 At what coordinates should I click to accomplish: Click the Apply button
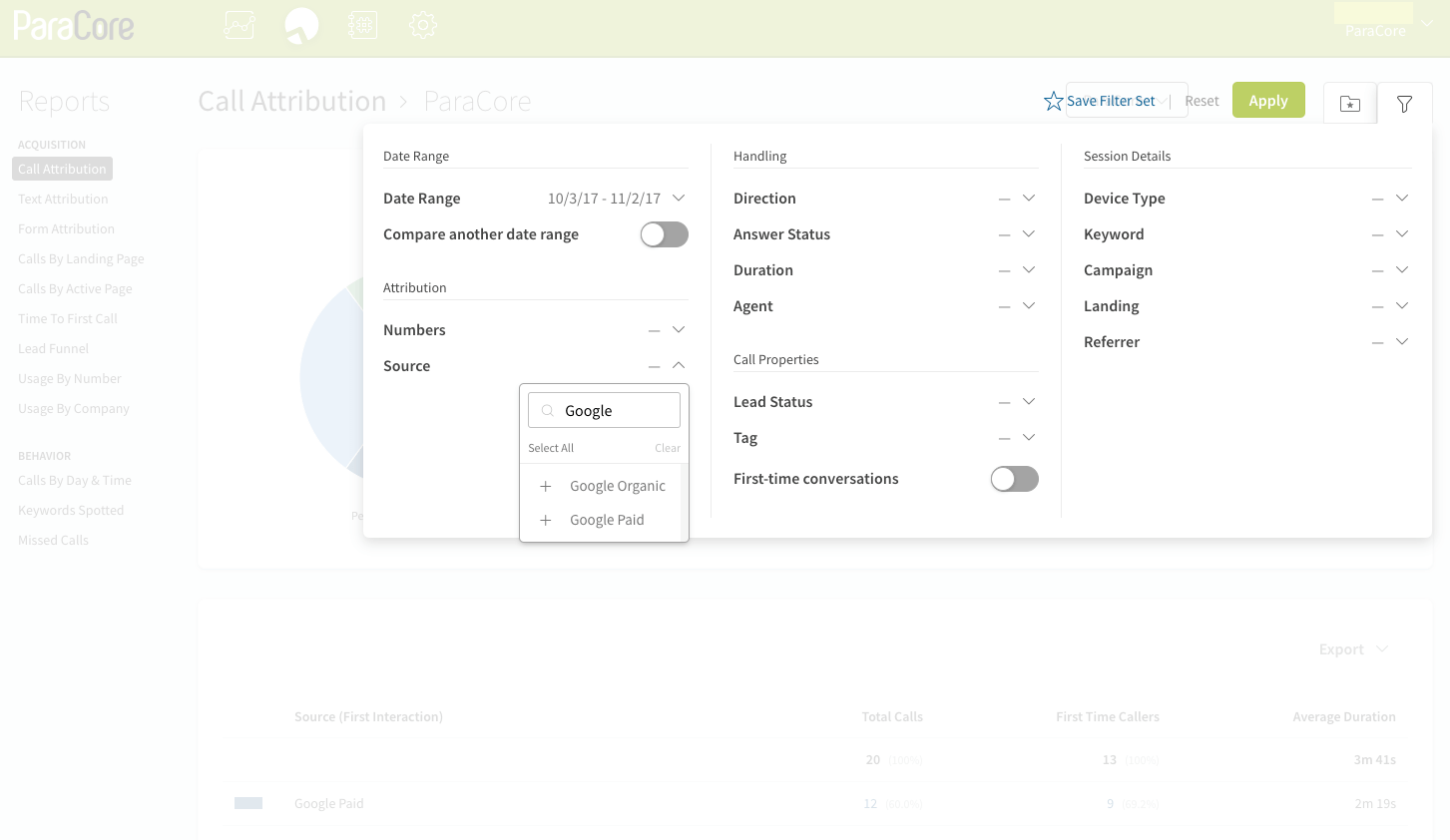pyautogui.click(x=1268, y=100)
